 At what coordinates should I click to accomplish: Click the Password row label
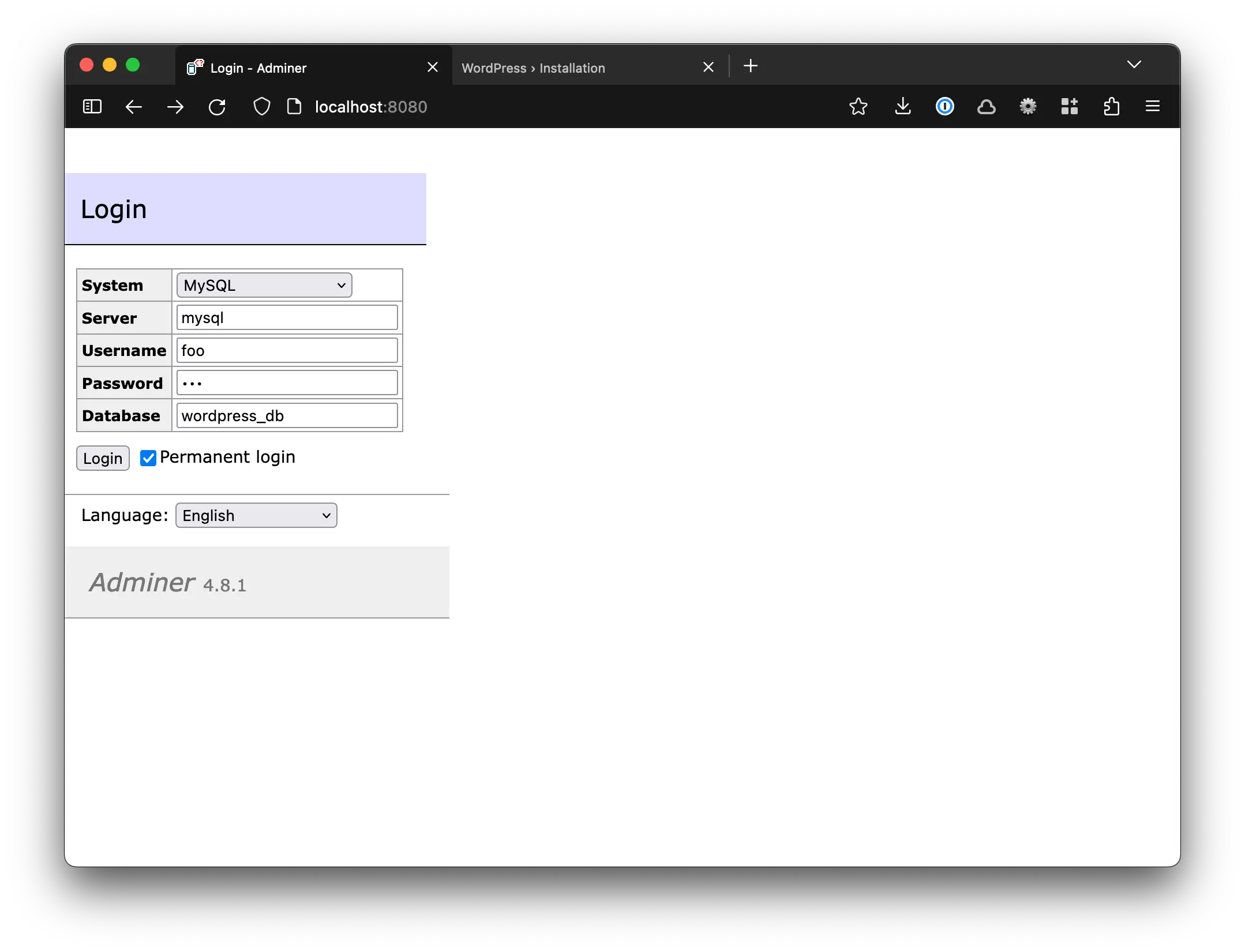coord(122,383)
